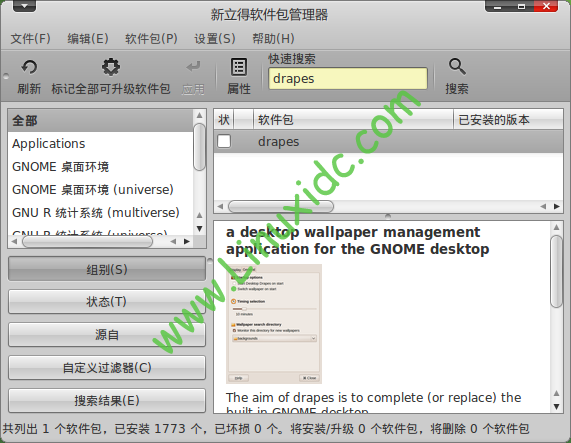Click the package table left scroll arrow

pyautogui.click(x=220, y=206)
